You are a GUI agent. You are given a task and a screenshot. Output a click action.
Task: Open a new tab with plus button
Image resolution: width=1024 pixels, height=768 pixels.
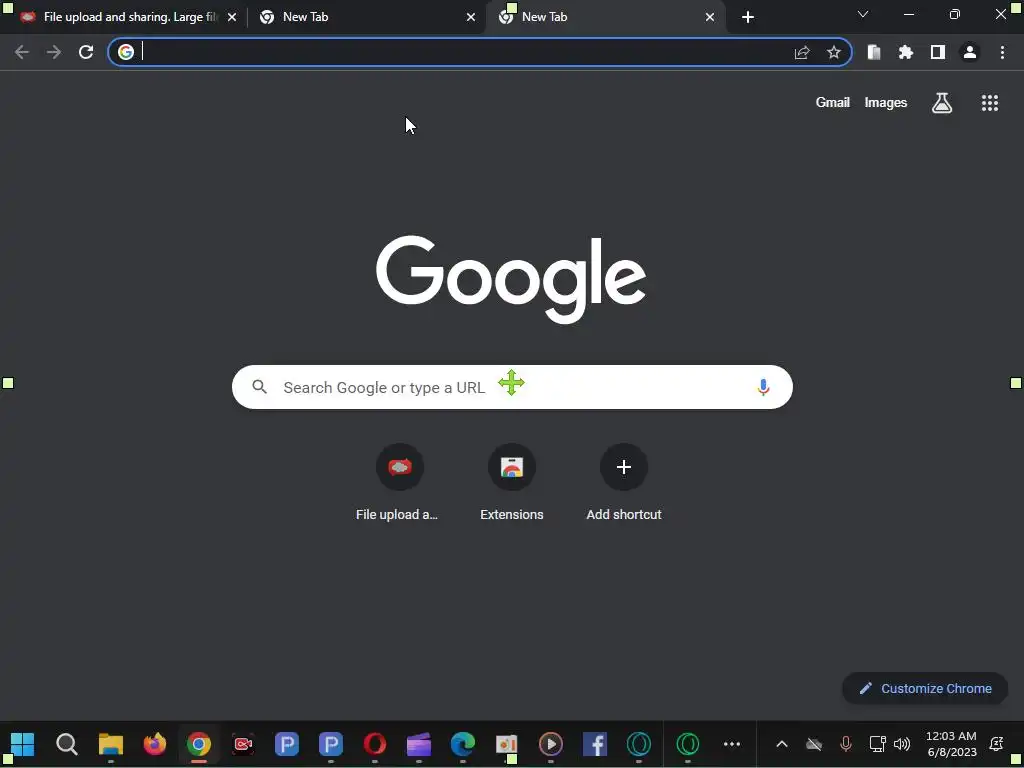pos(748,17)
